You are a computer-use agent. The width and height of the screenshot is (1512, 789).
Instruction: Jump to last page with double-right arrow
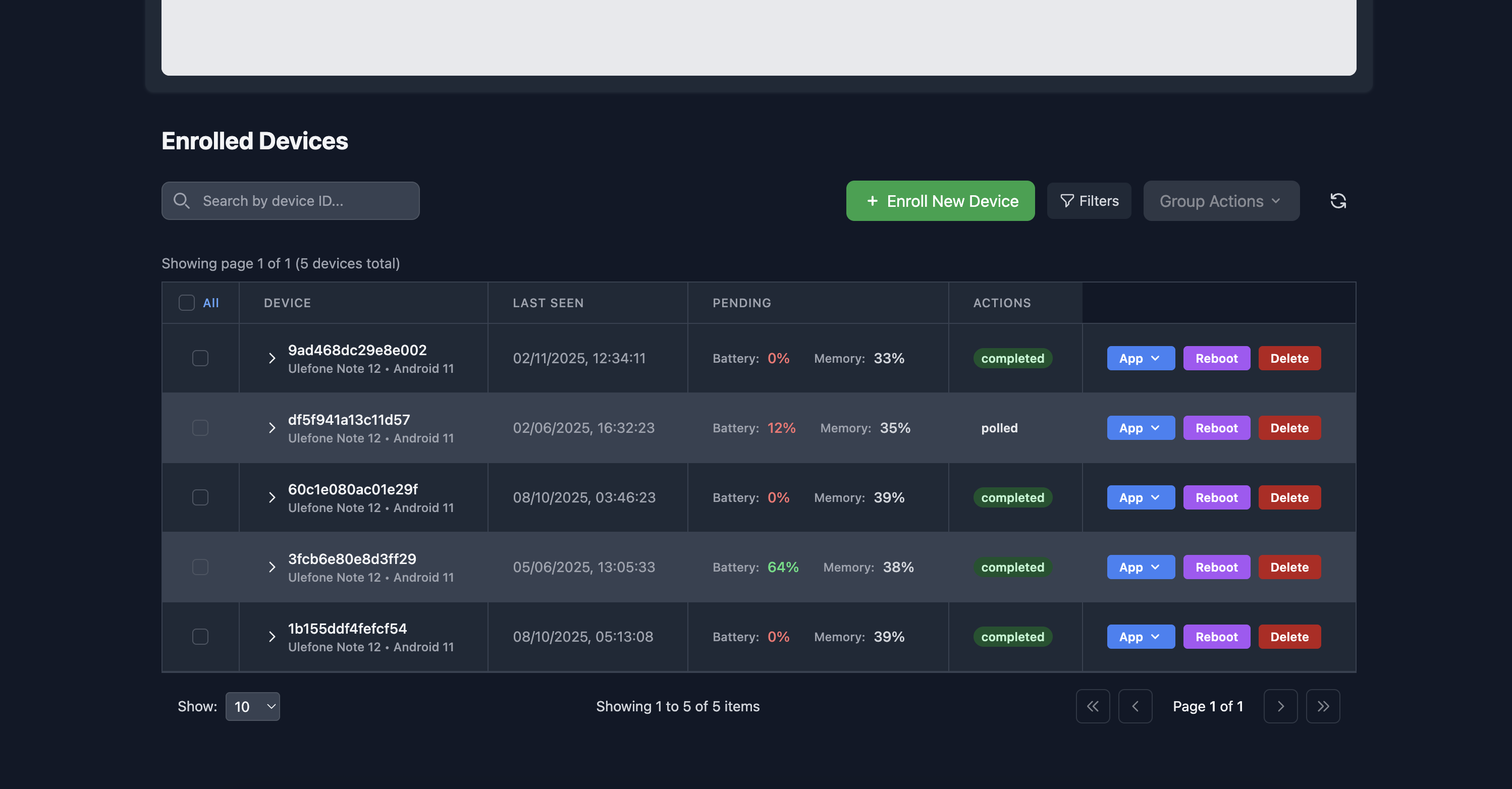tap(1323, 706)
